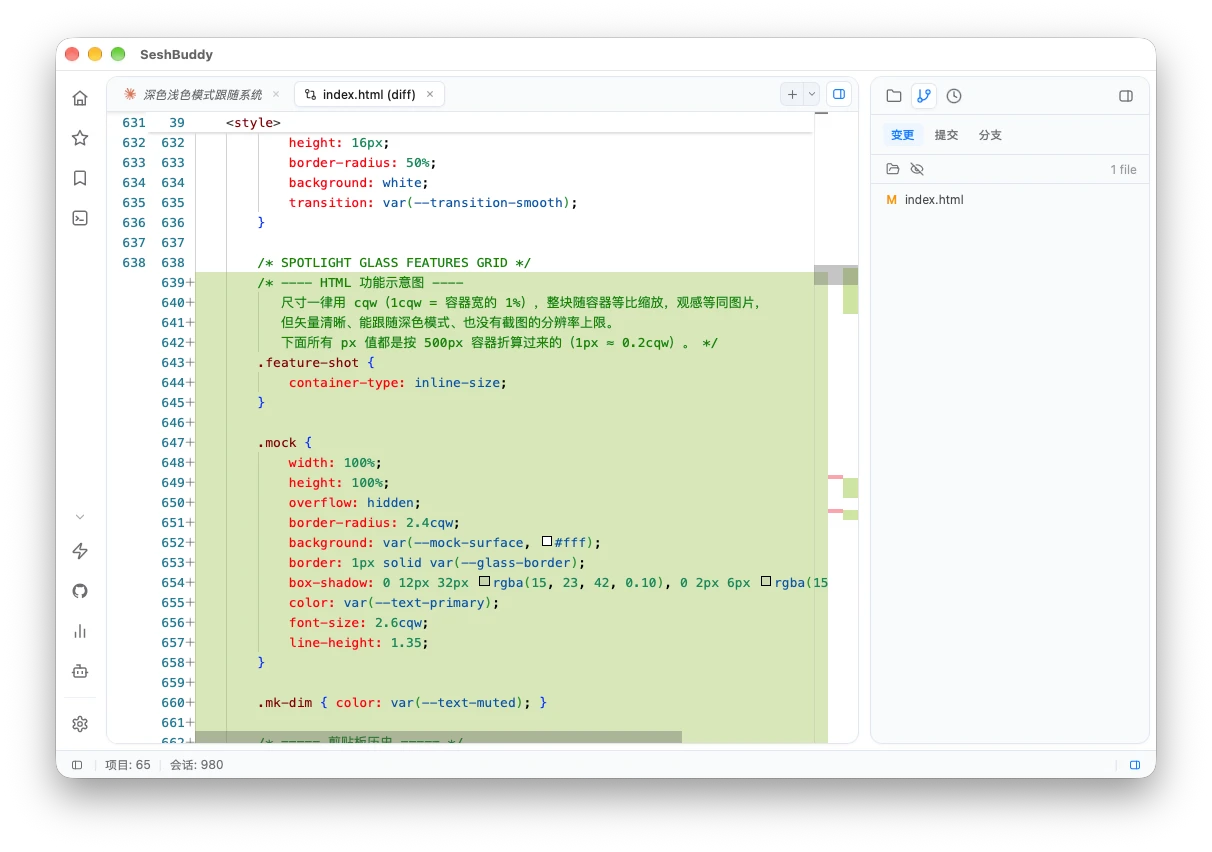Open the new tab options dropdown arrow
This screenshot has height=852, width=1212.
coord(811,94)
